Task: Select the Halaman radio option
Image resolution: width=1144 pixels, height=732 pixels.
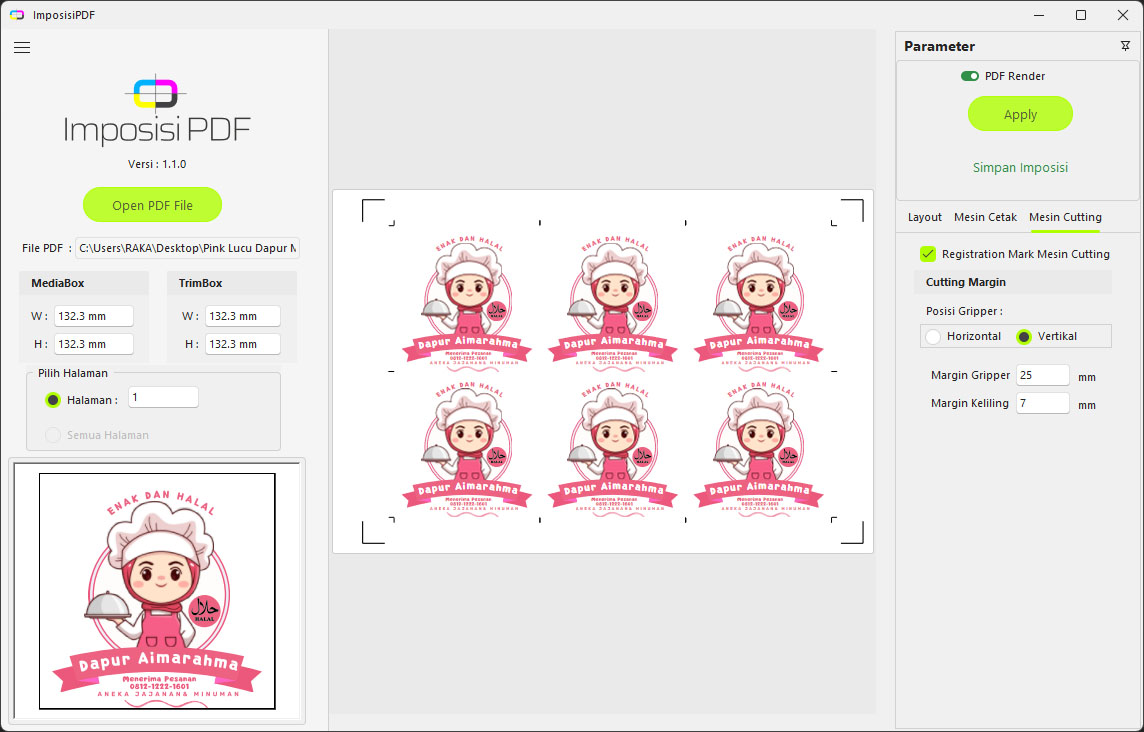Action: point(53,400)
